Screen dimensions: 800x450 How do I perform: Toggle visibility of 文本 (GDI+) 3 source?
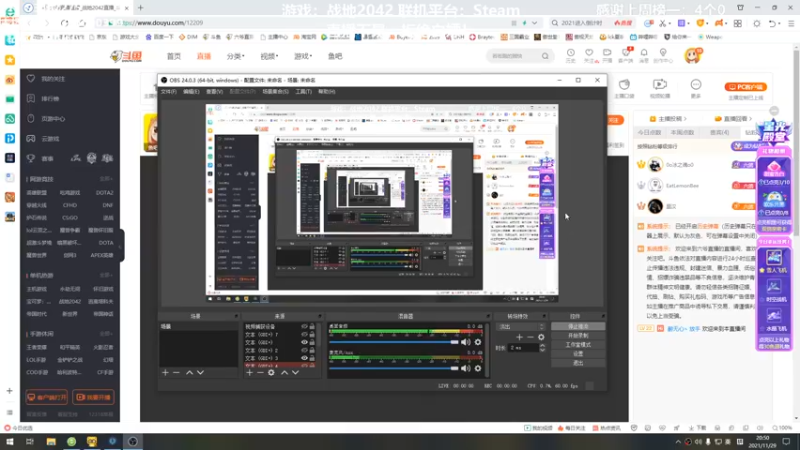click(x=305, y=358)
